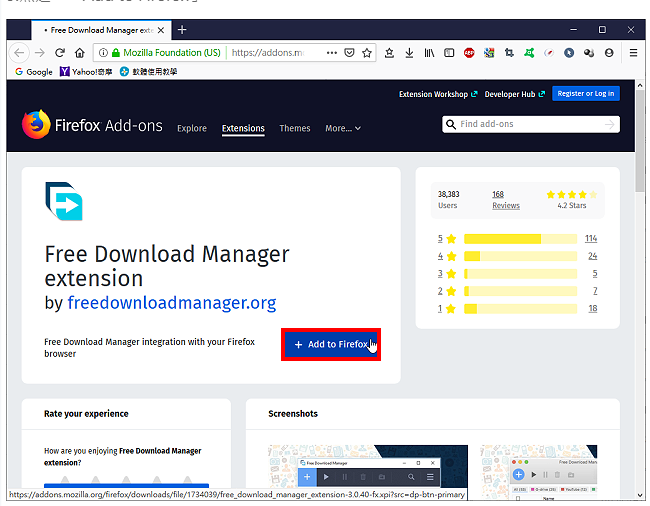This screenshot has height=506, width=650.
Task: Click the 1-star rating progress bar
Action: (x=520, y=308)
